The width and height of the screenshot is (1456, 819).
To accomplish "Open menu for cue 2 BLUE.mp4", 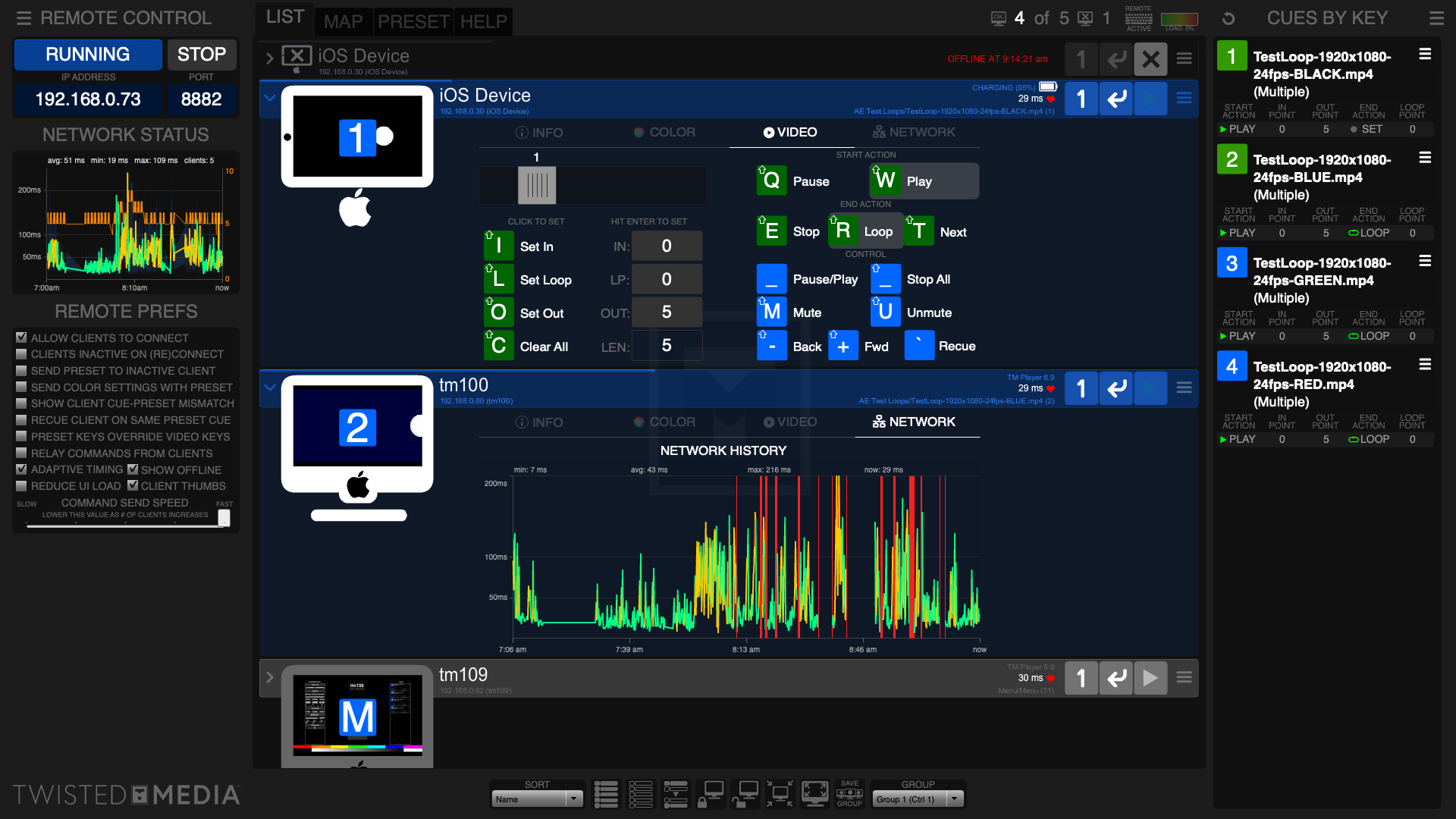I will point(1425,158).
